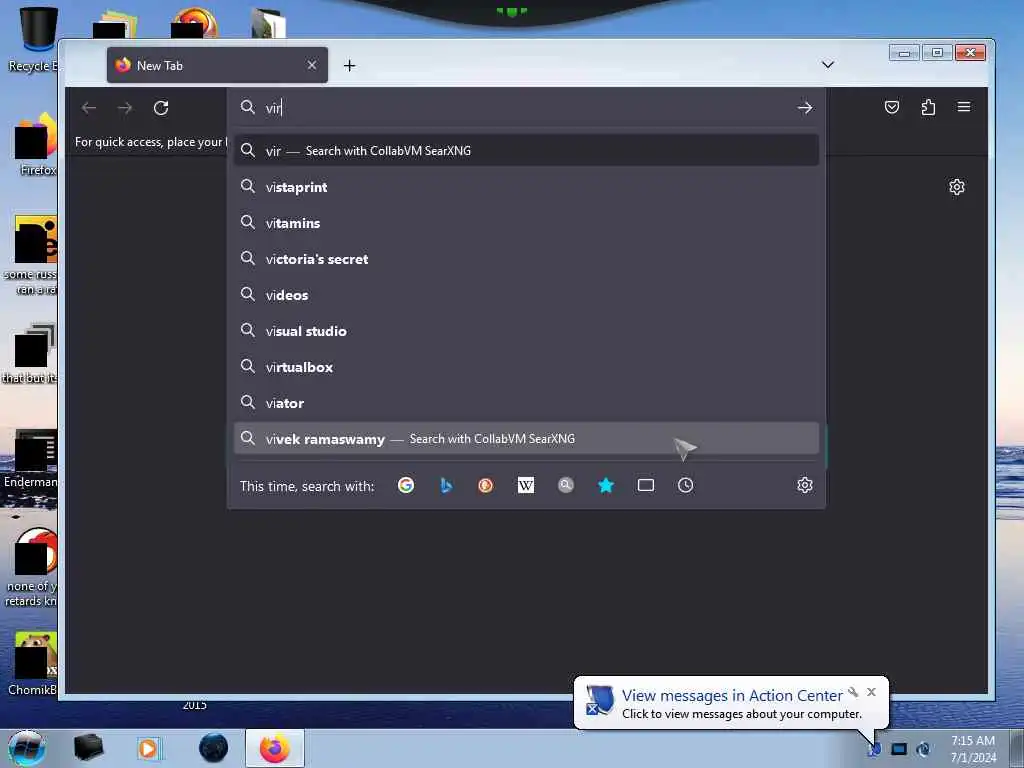Choose the viator suggestion

point(526,402)
